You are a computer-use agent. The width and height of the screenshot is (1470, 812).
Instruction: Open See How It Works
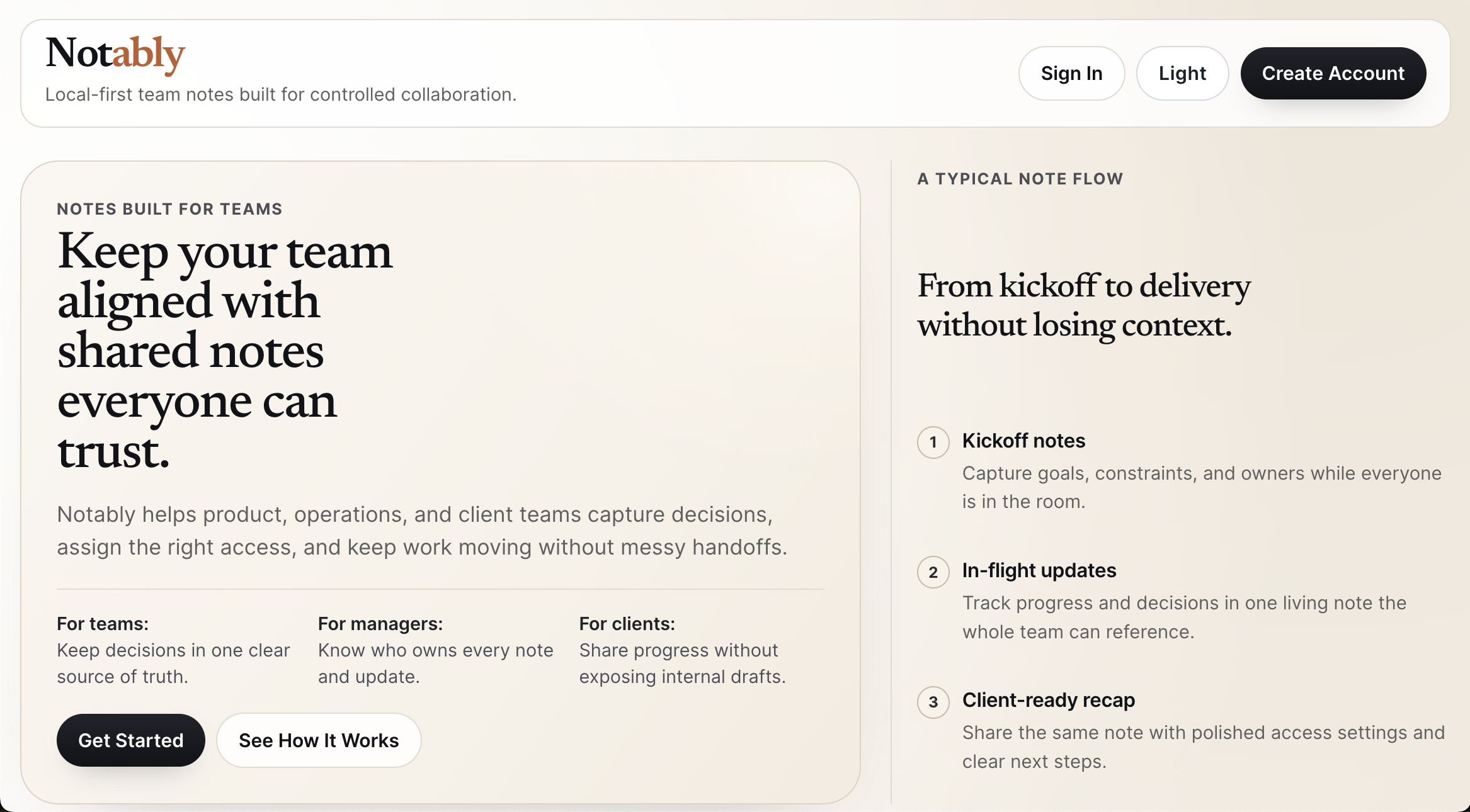click(319, 740)
